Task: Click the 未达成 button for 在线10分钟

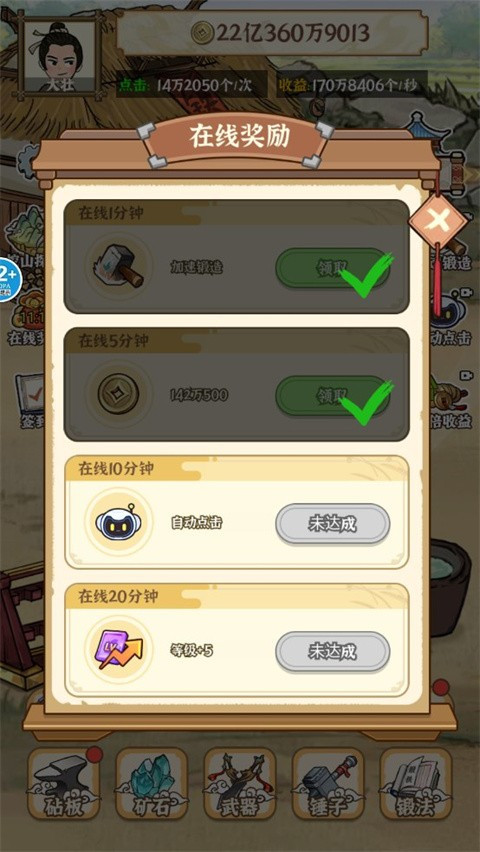Action: point(332,524)
